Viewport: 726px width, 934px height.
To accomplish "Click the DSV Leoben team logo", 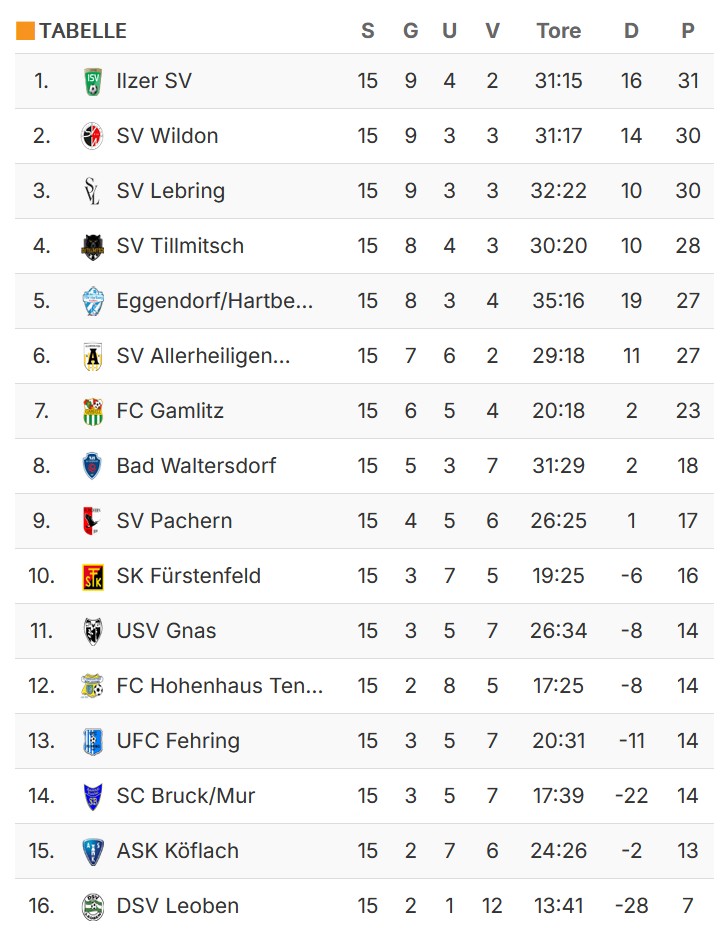I will [92, 906].
